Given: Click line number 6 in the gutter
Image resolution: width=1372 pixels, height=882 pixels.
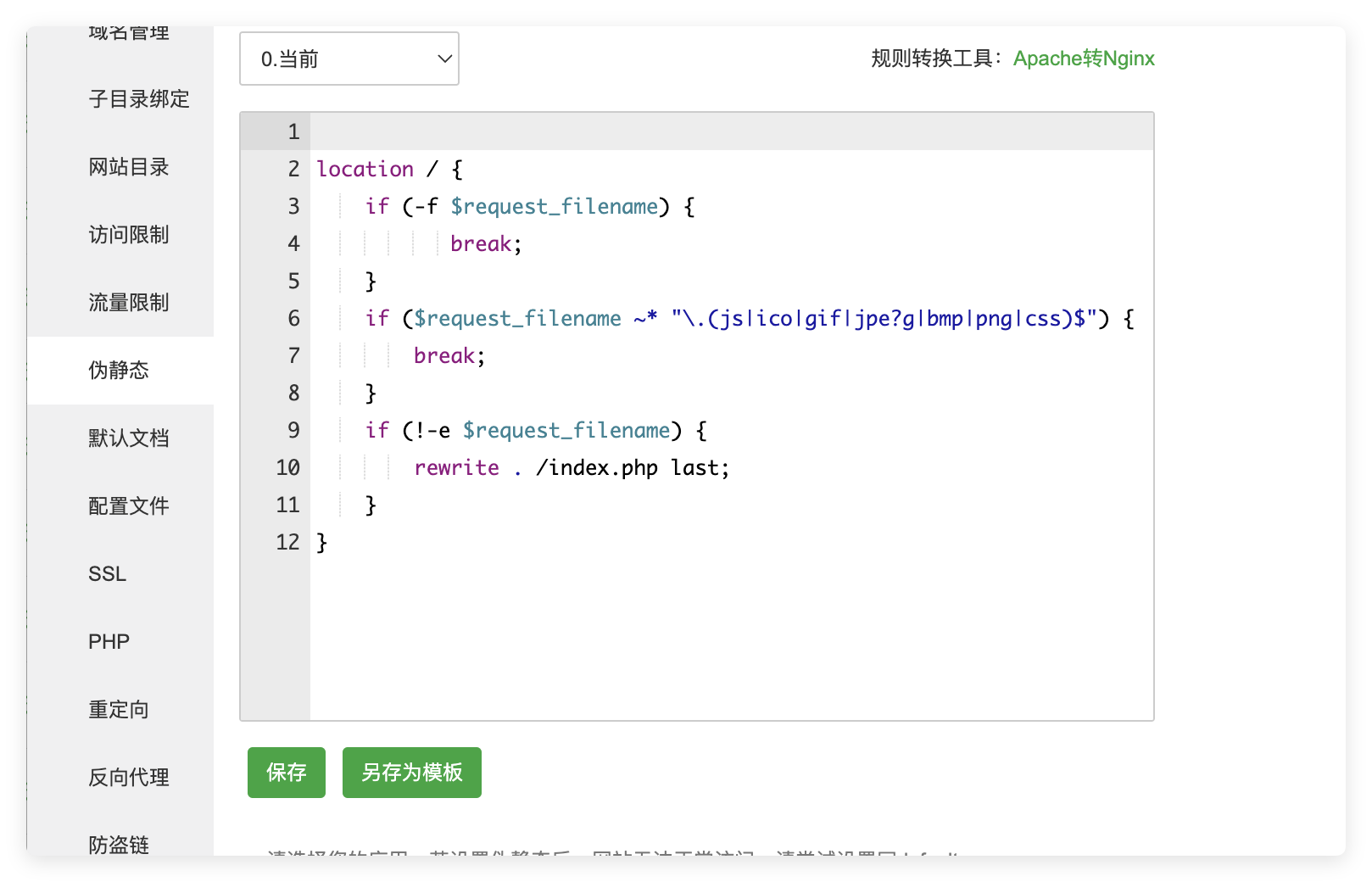Looking at the screenshot, I should tap(293, 318).
